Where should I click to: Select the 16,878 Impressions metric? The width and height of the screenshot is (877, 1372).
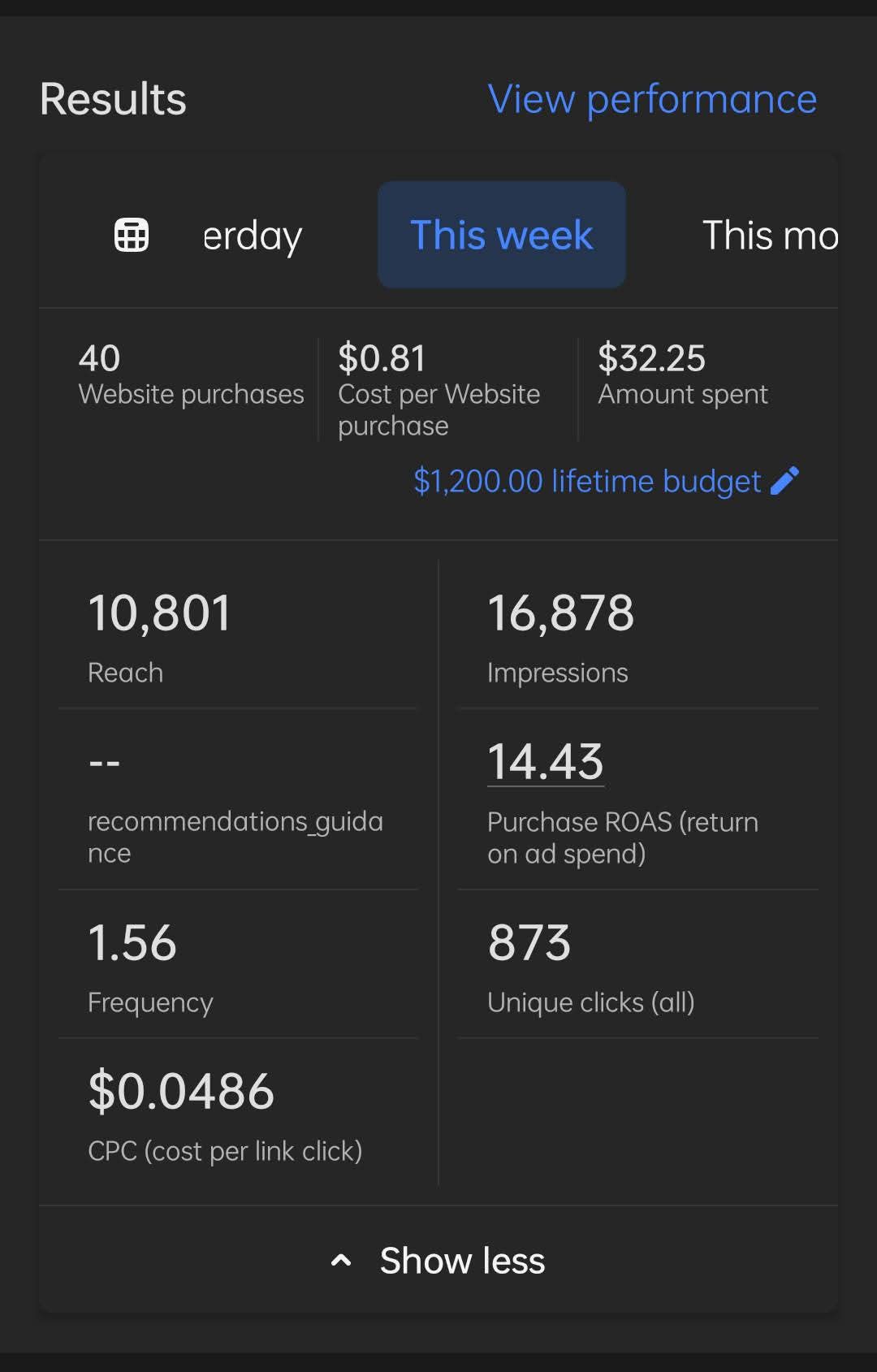coord(560,635)
